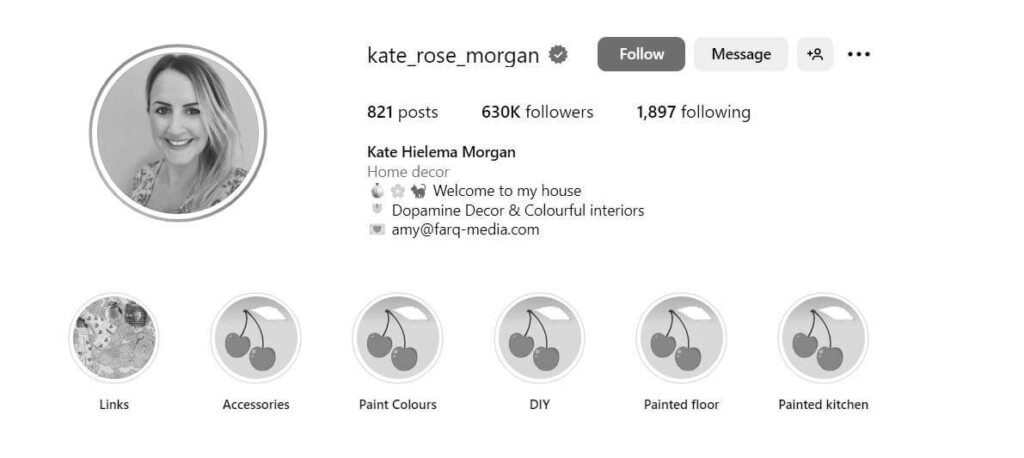Screen dimensions: 1024x458
Task: Click the kate_rose_morgan username text
Action: pos(453,56)
